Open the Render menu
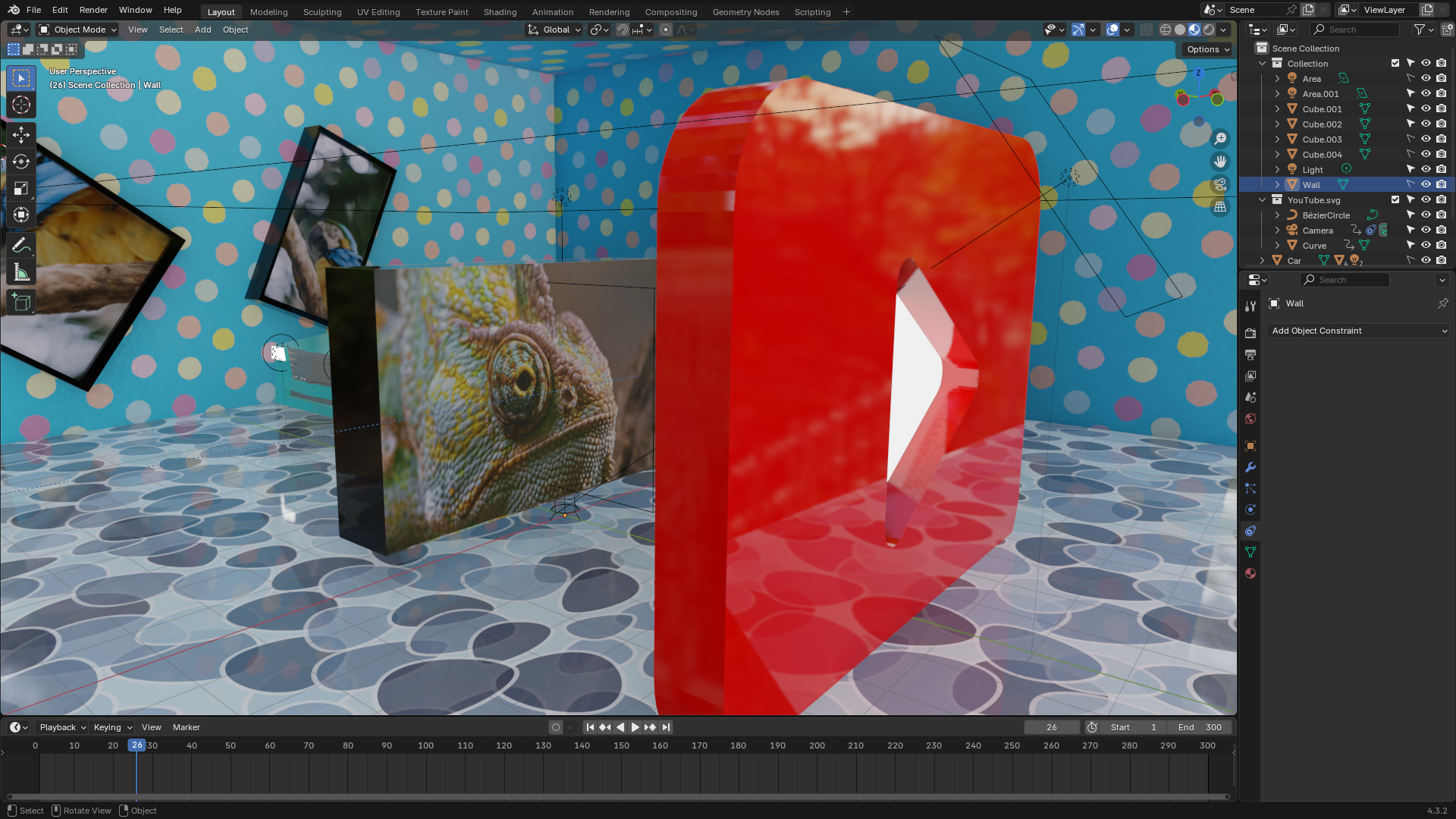1456x819 pixels. 93,10
